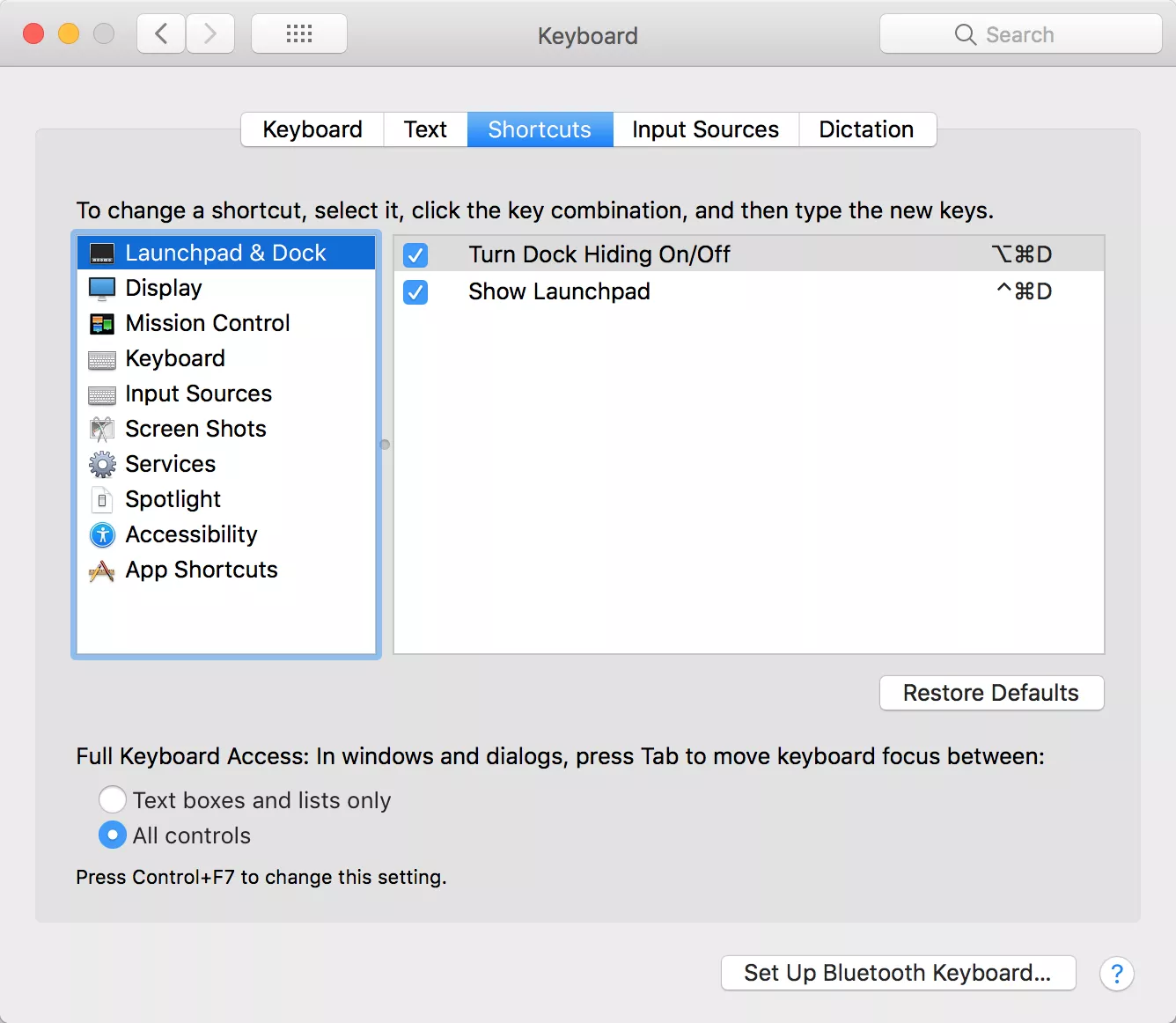Click the Accessibility icon
This screenshot has width=1176, height=1023.
102,534
